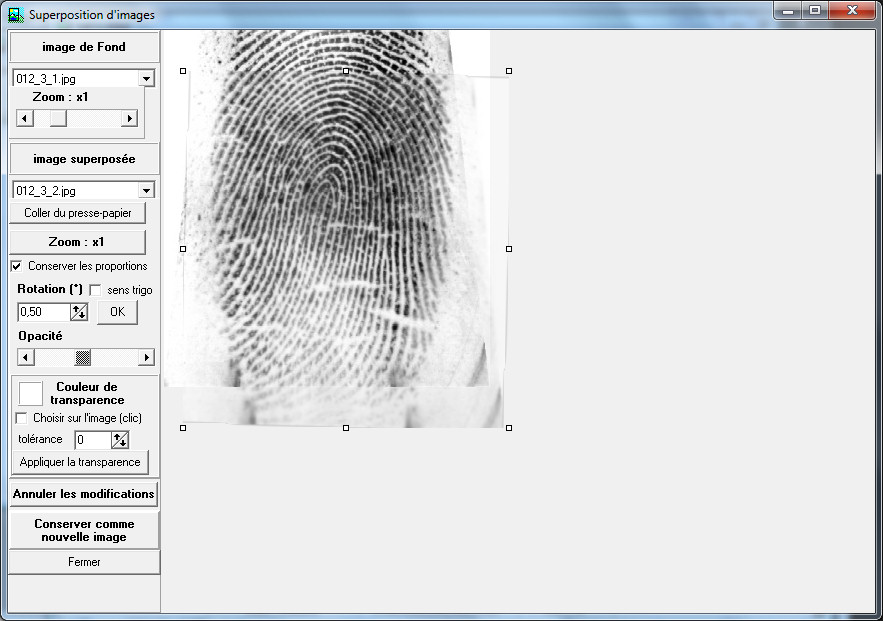Click the 'image de Fond' button
Viewport: 883px width, 621px height.
(84, 47)
